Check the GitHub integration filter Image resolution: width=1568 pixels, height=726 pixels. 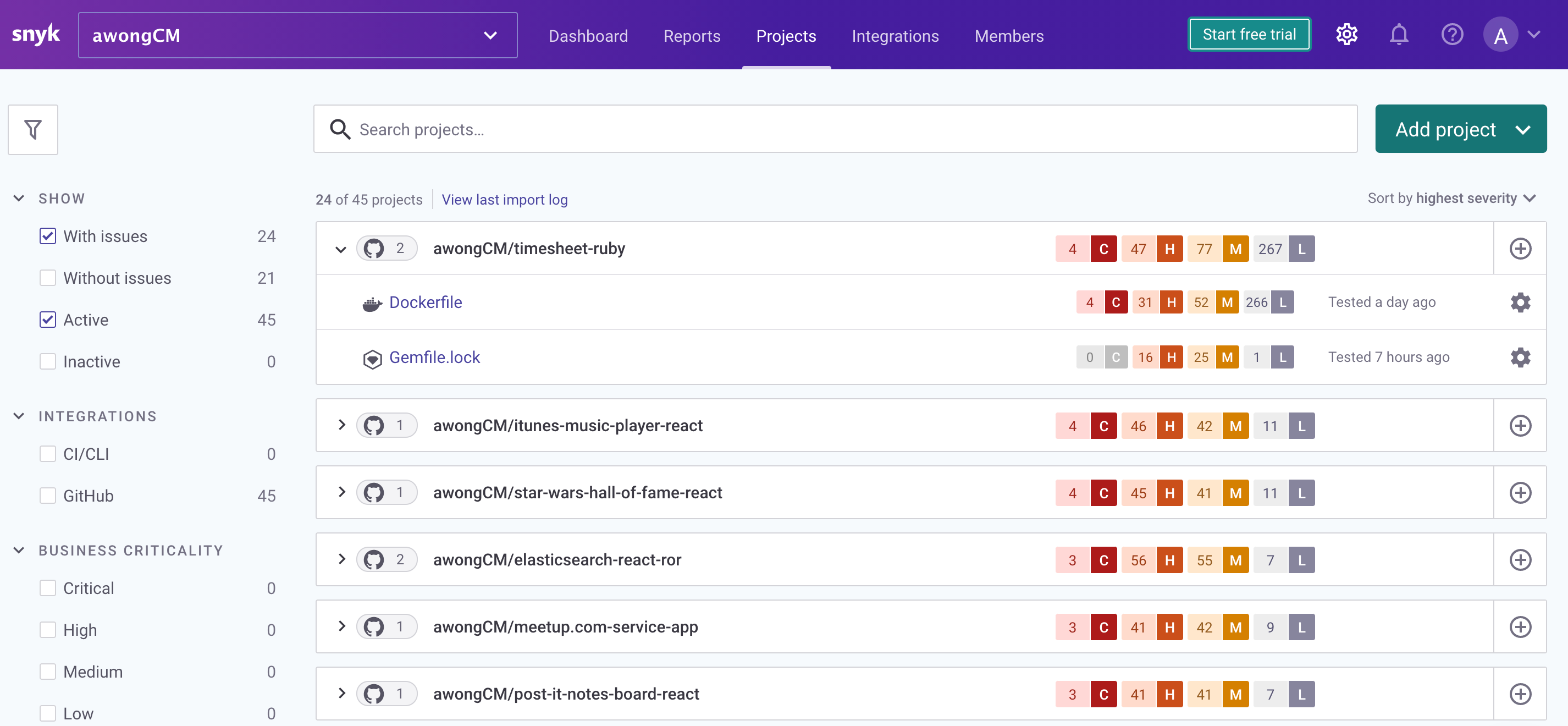pyautogui.click(x=47, y=496)
